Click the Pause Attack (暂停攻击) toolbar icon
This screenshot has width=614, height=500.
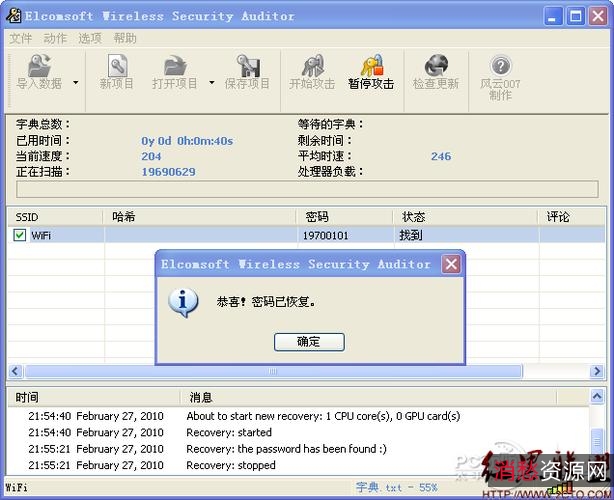point(371,72)
